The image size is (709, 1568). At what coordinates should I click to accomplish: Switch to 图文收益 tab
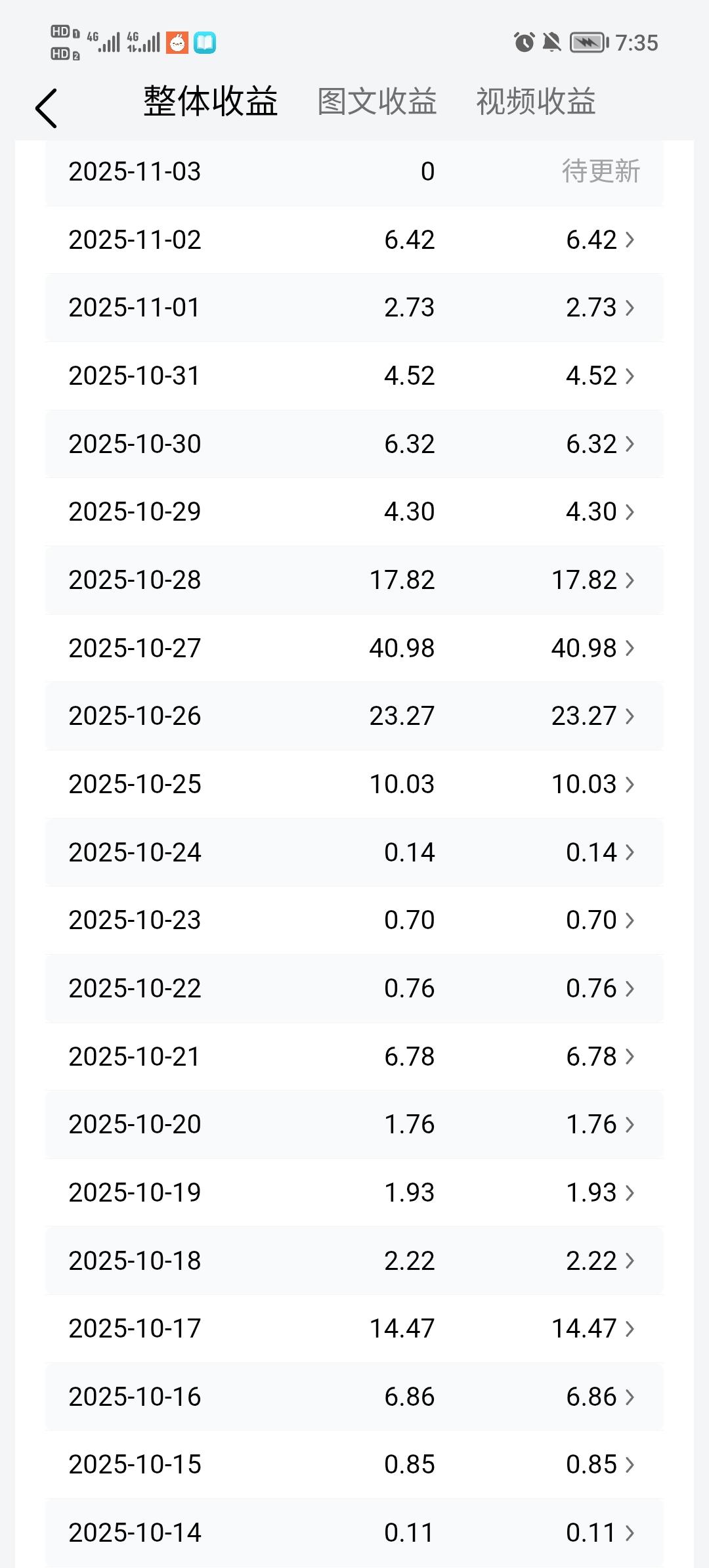click(377, 102)
